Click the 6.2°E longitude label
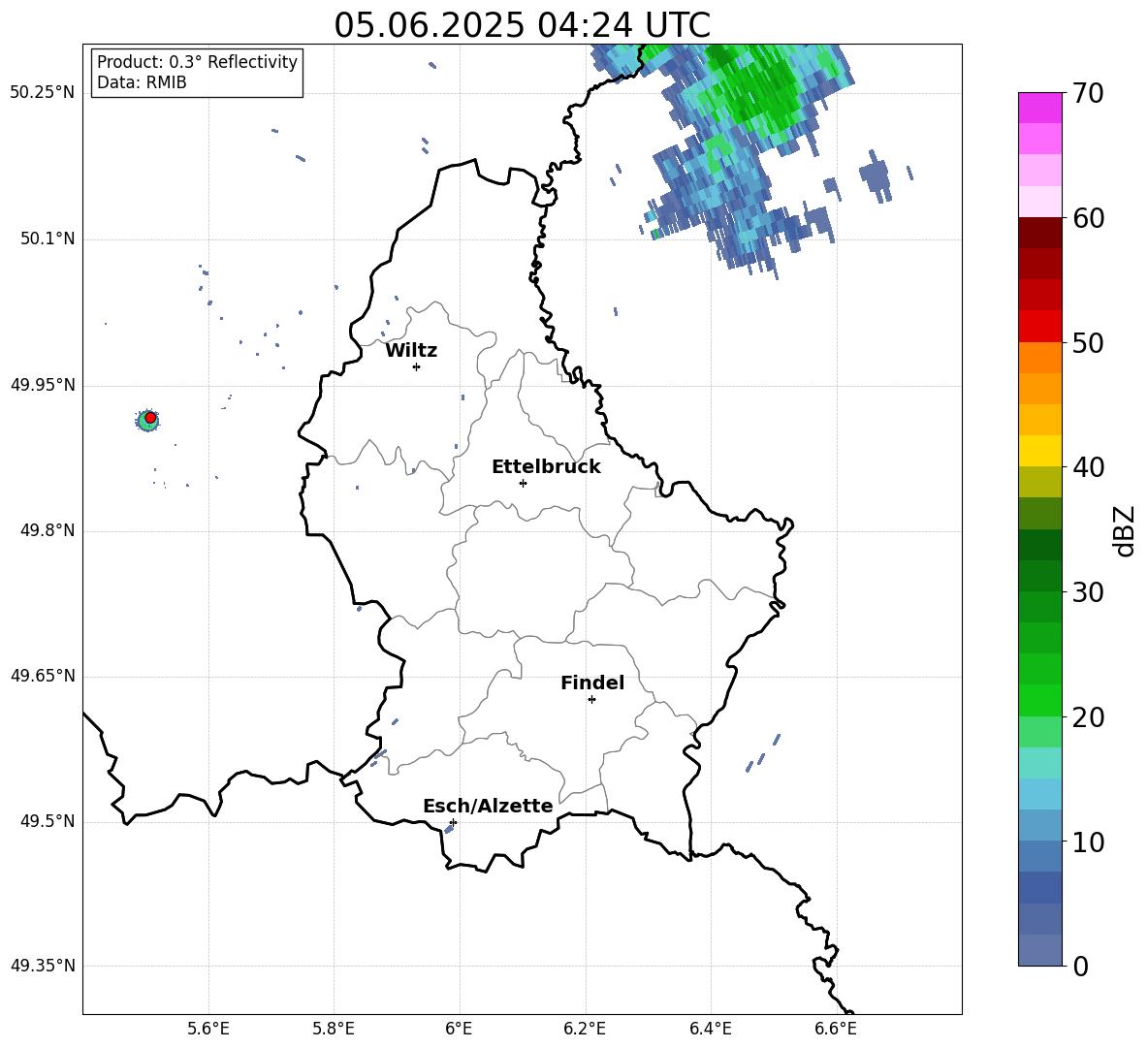This screenshot has height=1048, width=1148. [x=585, y=1029]
